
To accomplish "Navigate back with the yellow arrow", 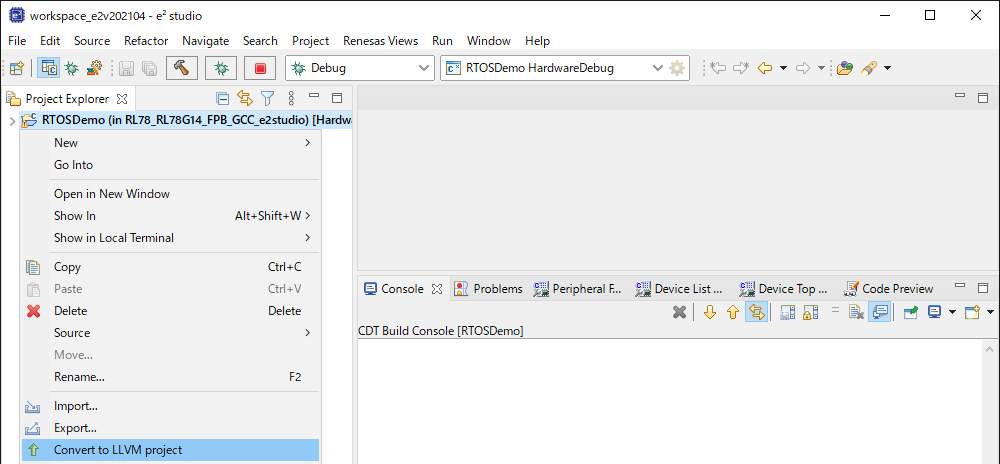I will 765,68.
